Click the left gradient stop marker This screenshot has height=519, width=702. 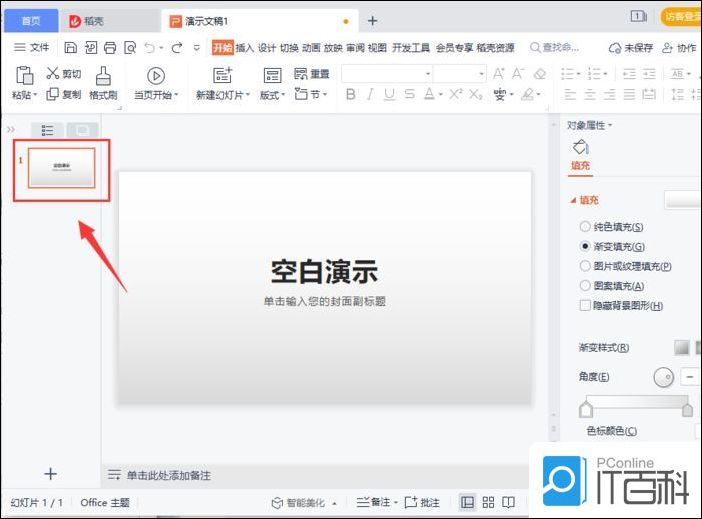586,409
